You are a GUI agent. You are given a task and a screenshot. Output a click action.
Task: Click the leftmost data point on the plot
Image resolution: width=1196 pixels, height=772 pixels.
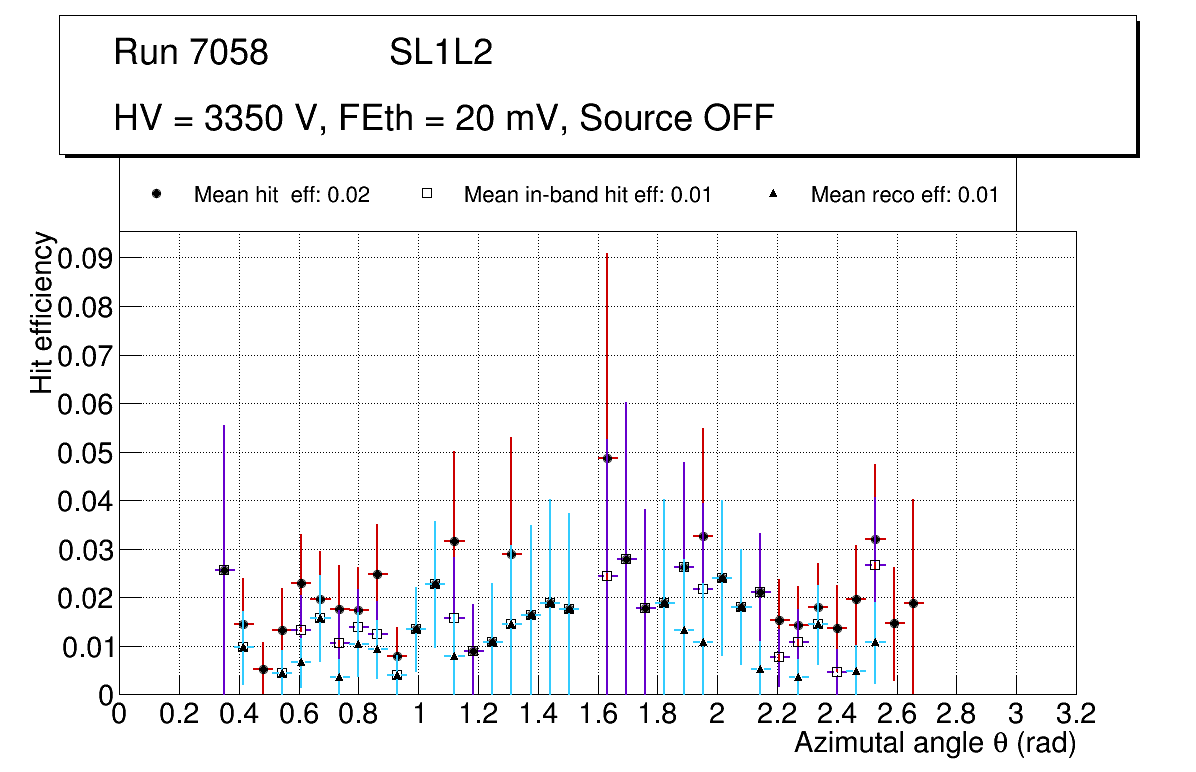pyautogui.click(x=223, y=570)
